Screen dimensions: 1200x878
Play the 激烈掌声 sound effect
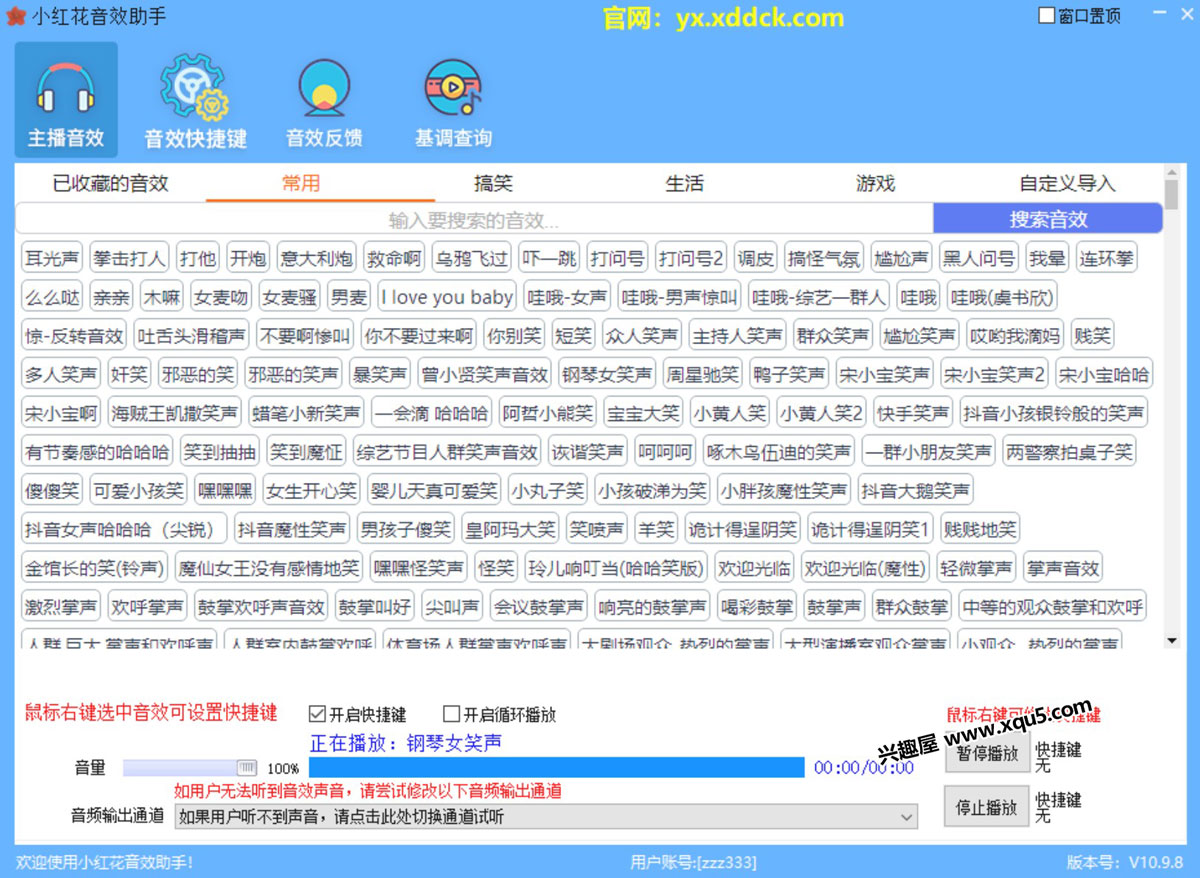click(61, 606)
